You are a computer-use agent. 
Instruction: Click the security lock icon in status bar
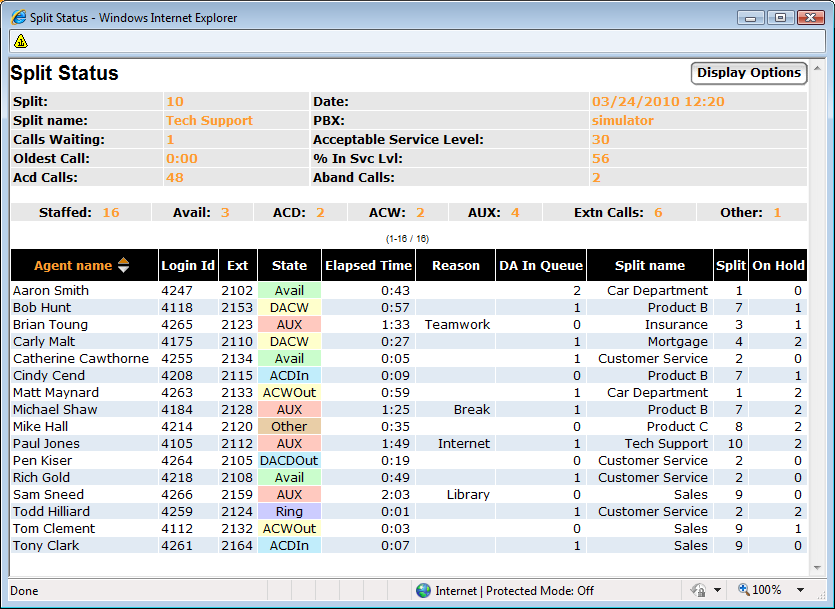pyautogui.click(x=698, y=590)
